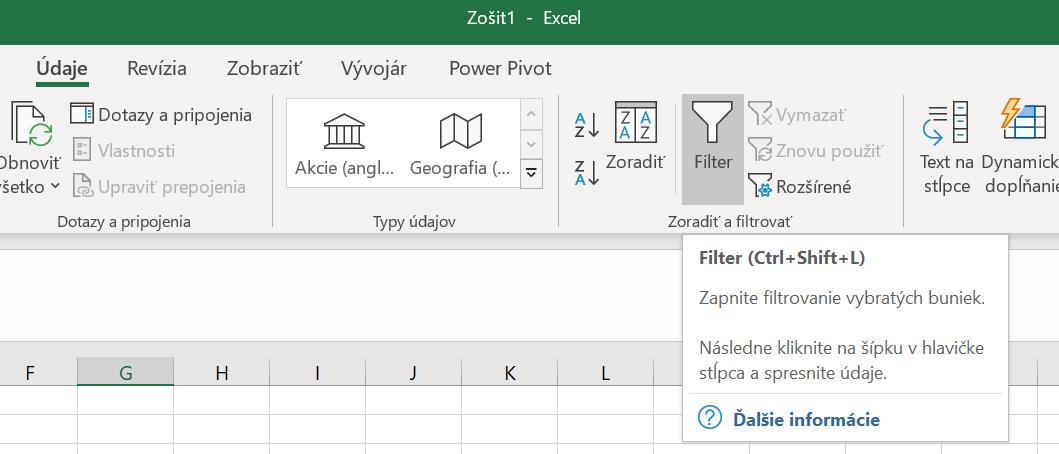This screenshot has width=1059, height=454.
Task: Open Dotazy a pripojenia pane
Action: (x=161, y=114)
